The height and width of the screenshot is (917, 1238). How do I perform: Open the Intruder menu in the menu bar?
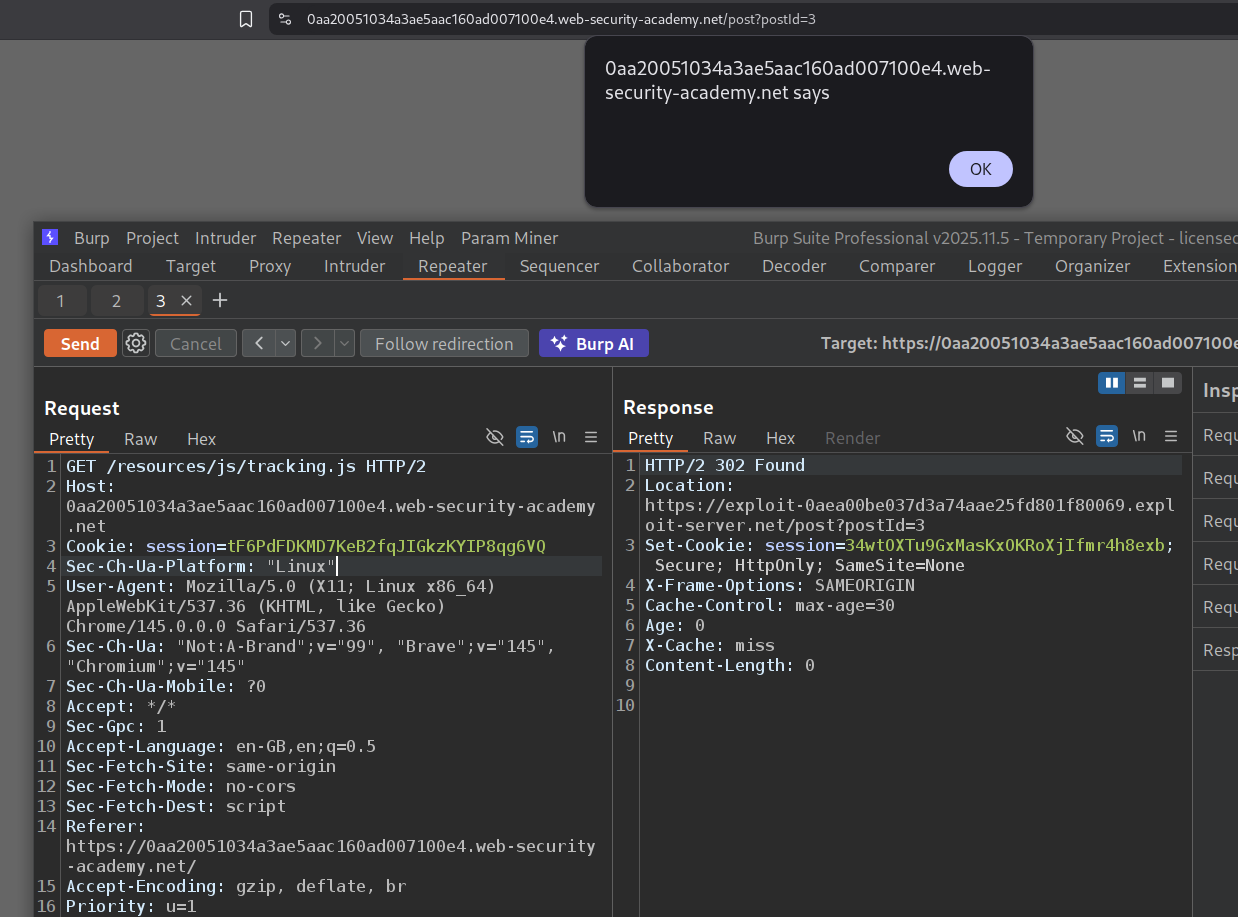[x=225, y=238]
